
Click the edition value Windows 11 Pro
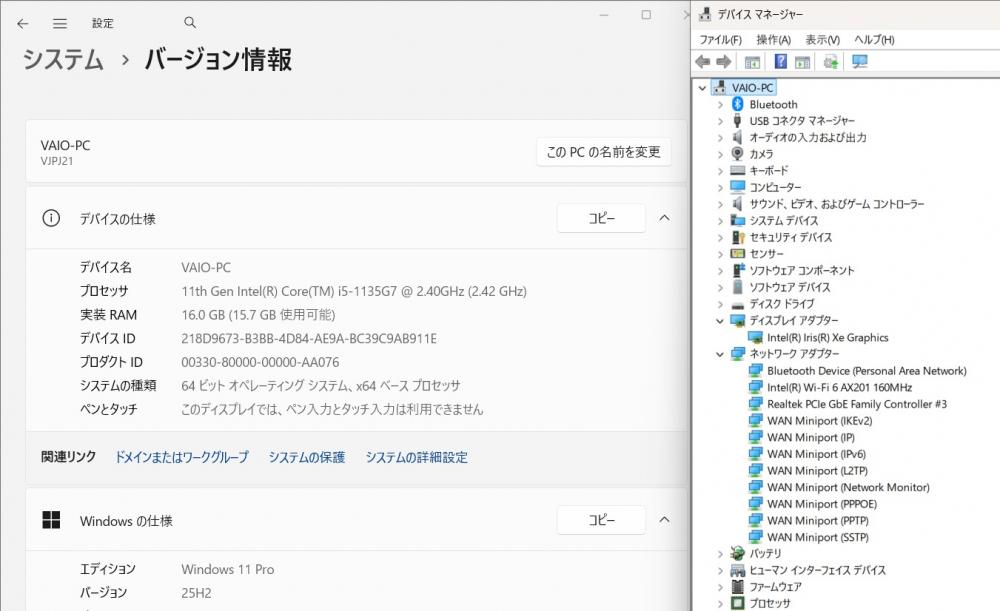tap(228, 570)
